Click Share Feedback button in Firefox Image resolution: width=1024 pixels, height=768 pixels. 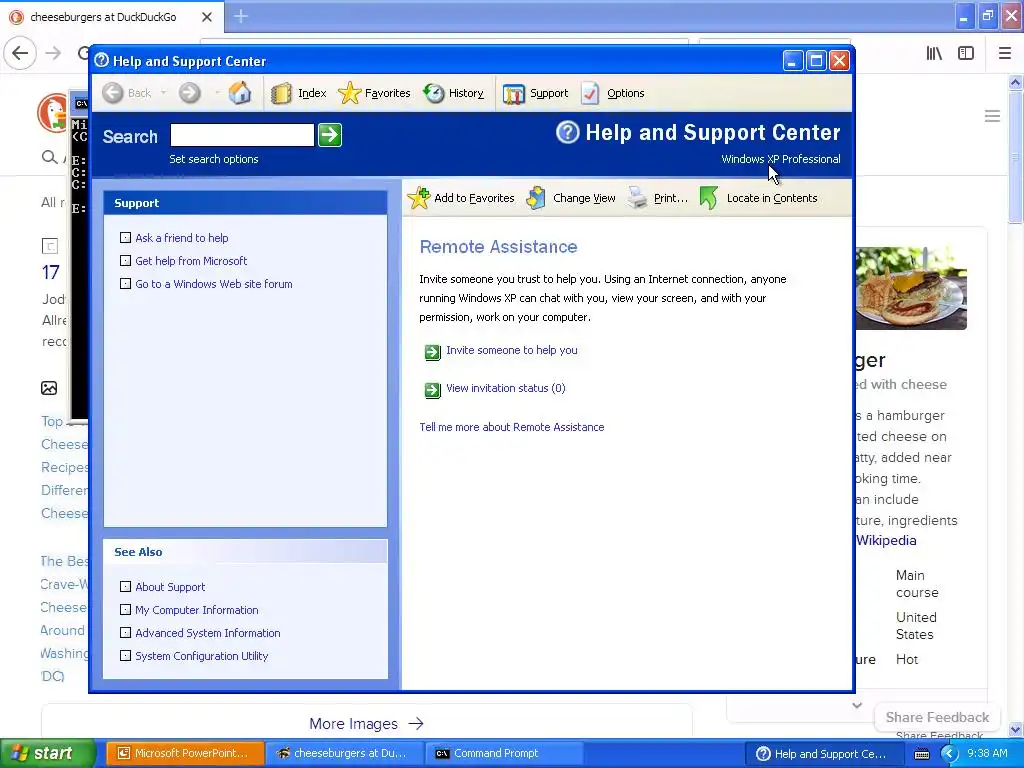coord(937,717)
